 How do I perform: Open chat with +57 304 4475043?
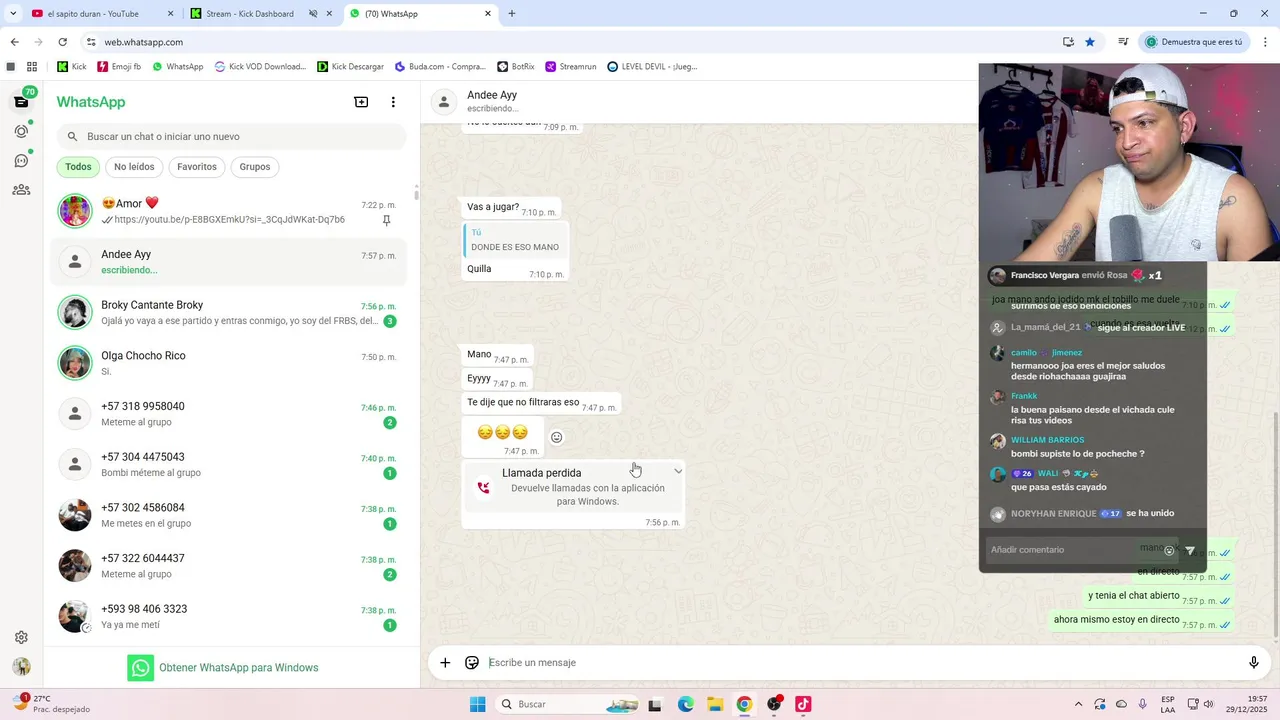[231, 465]
